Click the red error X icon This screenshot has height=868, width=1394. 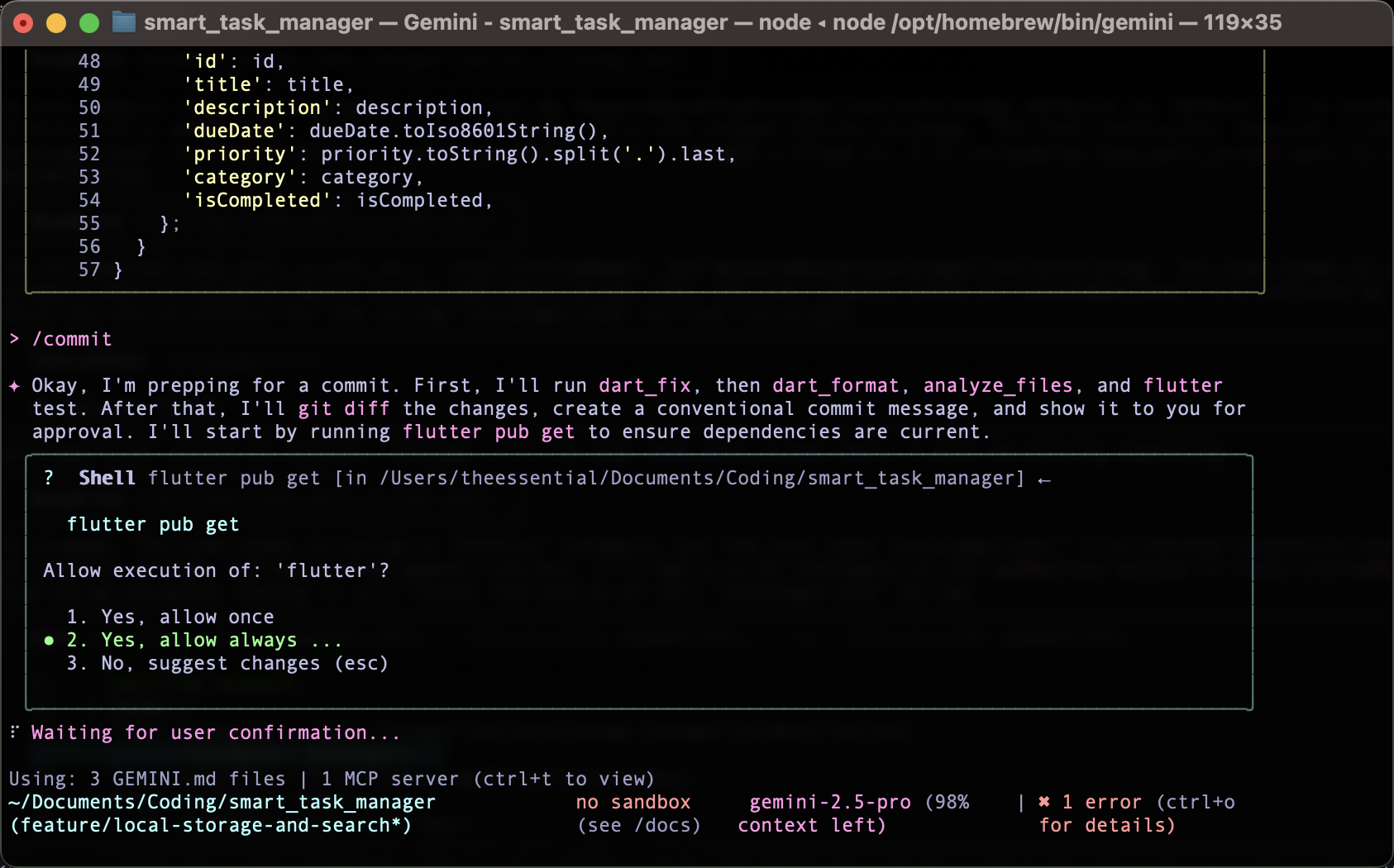[x=1044, y=802]
